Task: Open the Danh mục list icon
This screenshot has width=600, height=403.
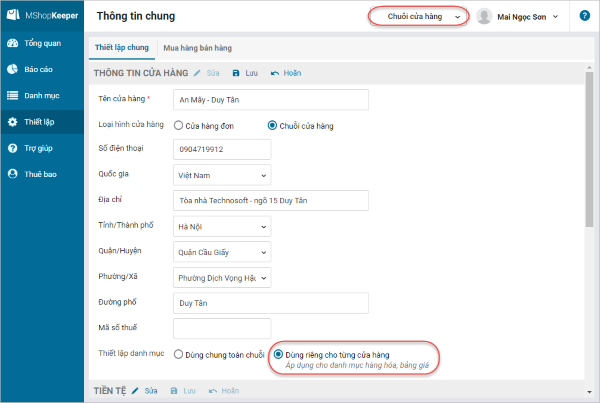Action: [x=13, y=96]
